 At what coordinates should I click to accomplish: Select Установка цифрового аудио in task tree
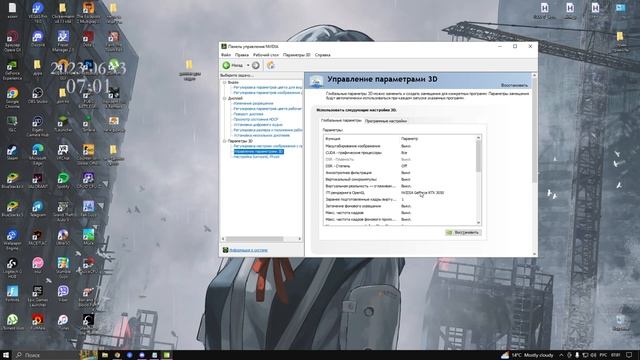pyautogui.click(x=258, y=125)
